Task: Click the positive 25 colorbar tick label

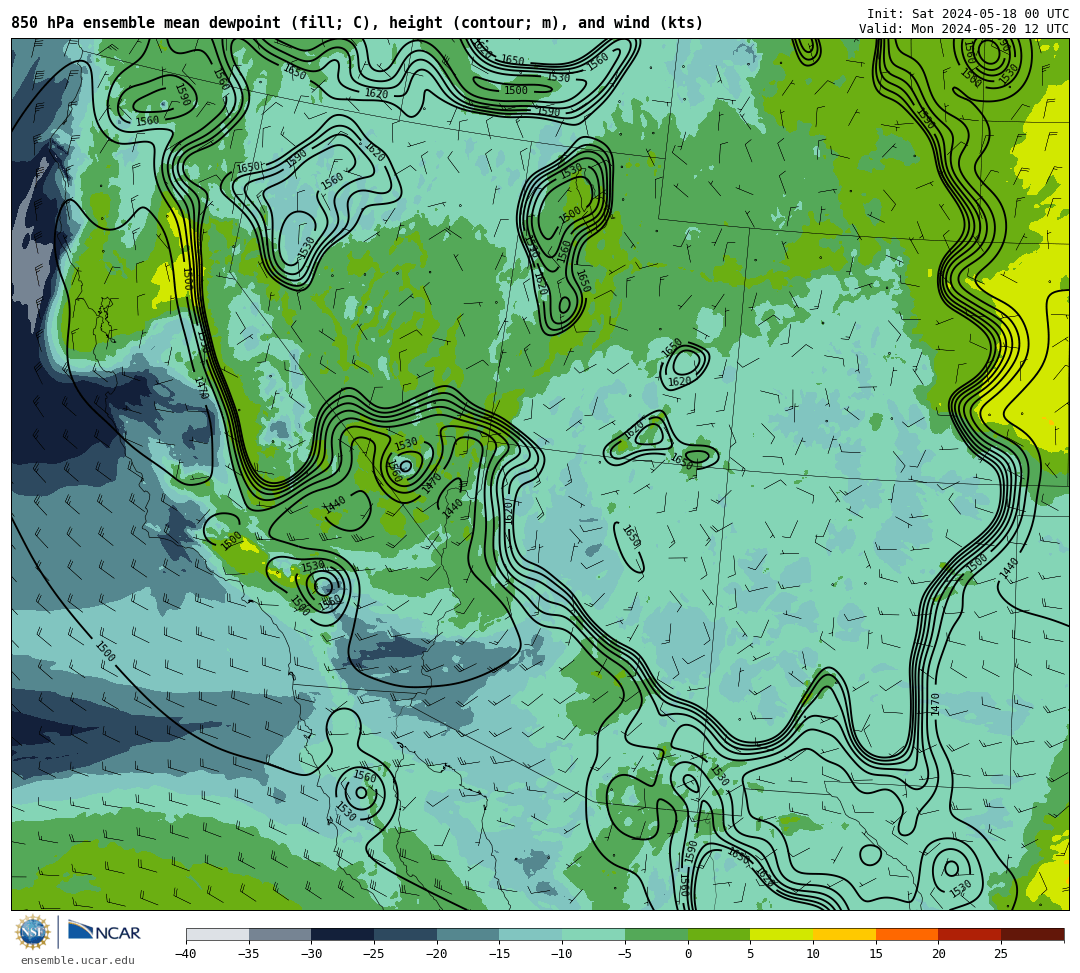Action: [x=1001, y=954]
